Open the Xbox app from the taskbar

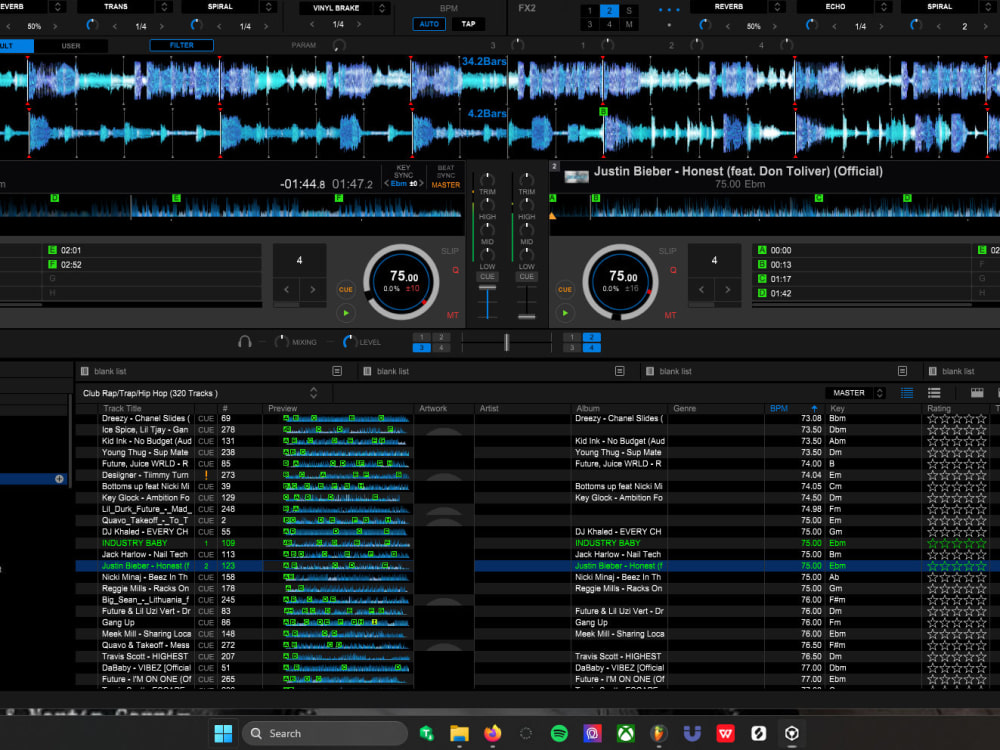[x=626, y=733]
